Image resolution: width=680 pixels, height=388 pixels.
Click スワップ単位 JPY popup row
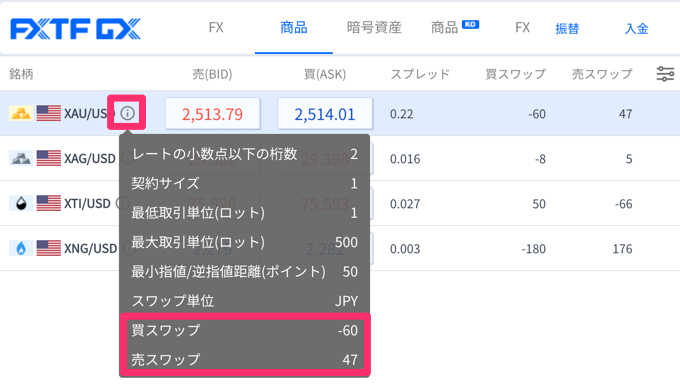(245, 301)
